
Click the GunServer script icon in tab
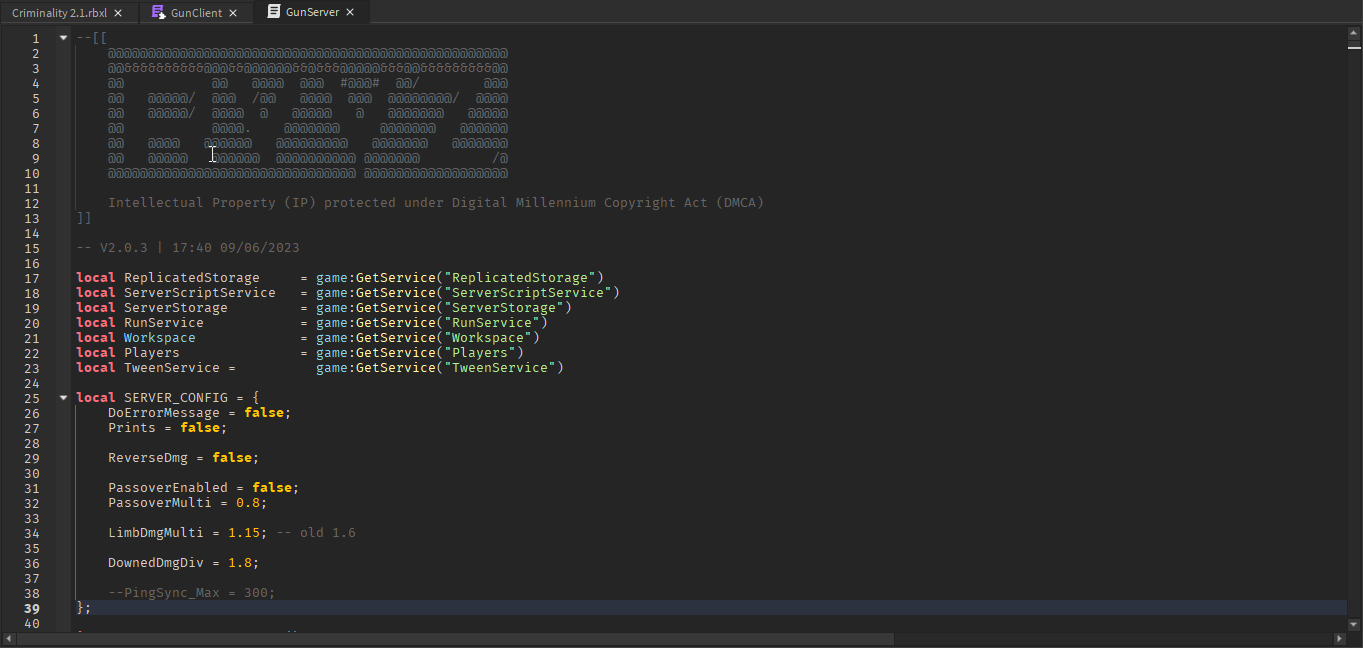(273, 12)
